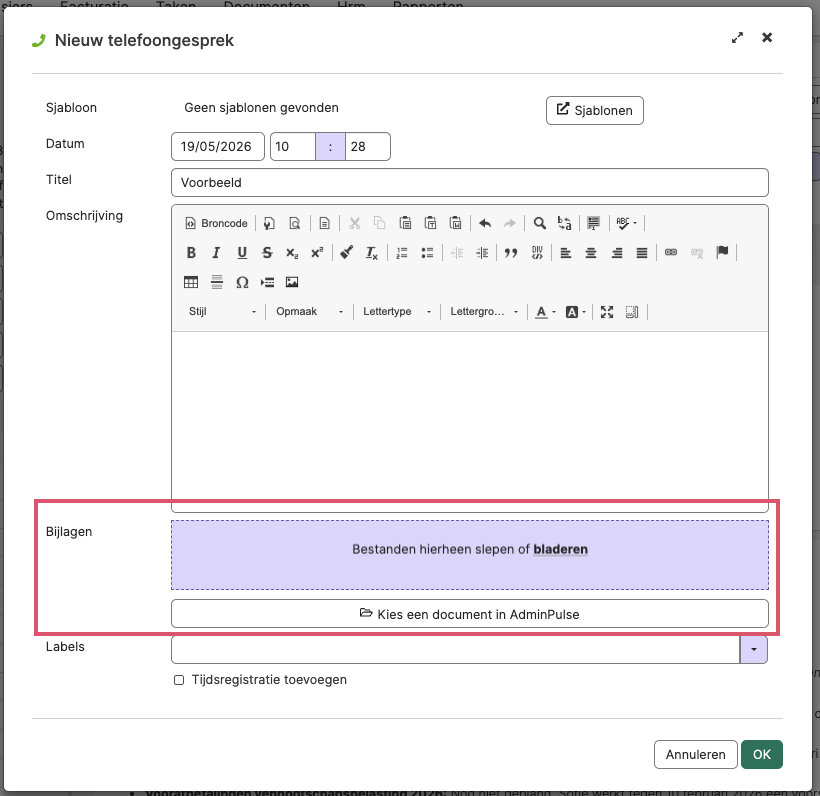Image resolution: width=820 pixels, height=796 pixels.
Task: Insert a horizontal line
Action: coord(217,282)
